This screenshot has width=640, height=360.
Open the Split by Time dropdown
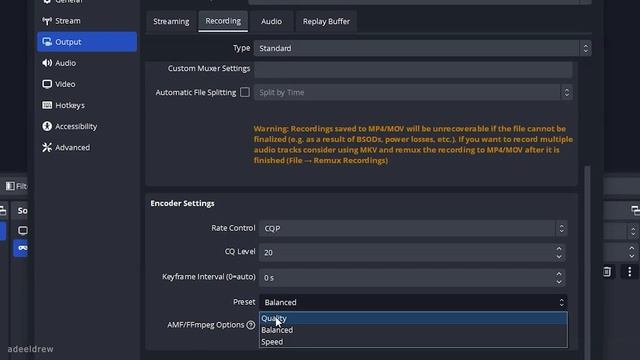(413, 92)
